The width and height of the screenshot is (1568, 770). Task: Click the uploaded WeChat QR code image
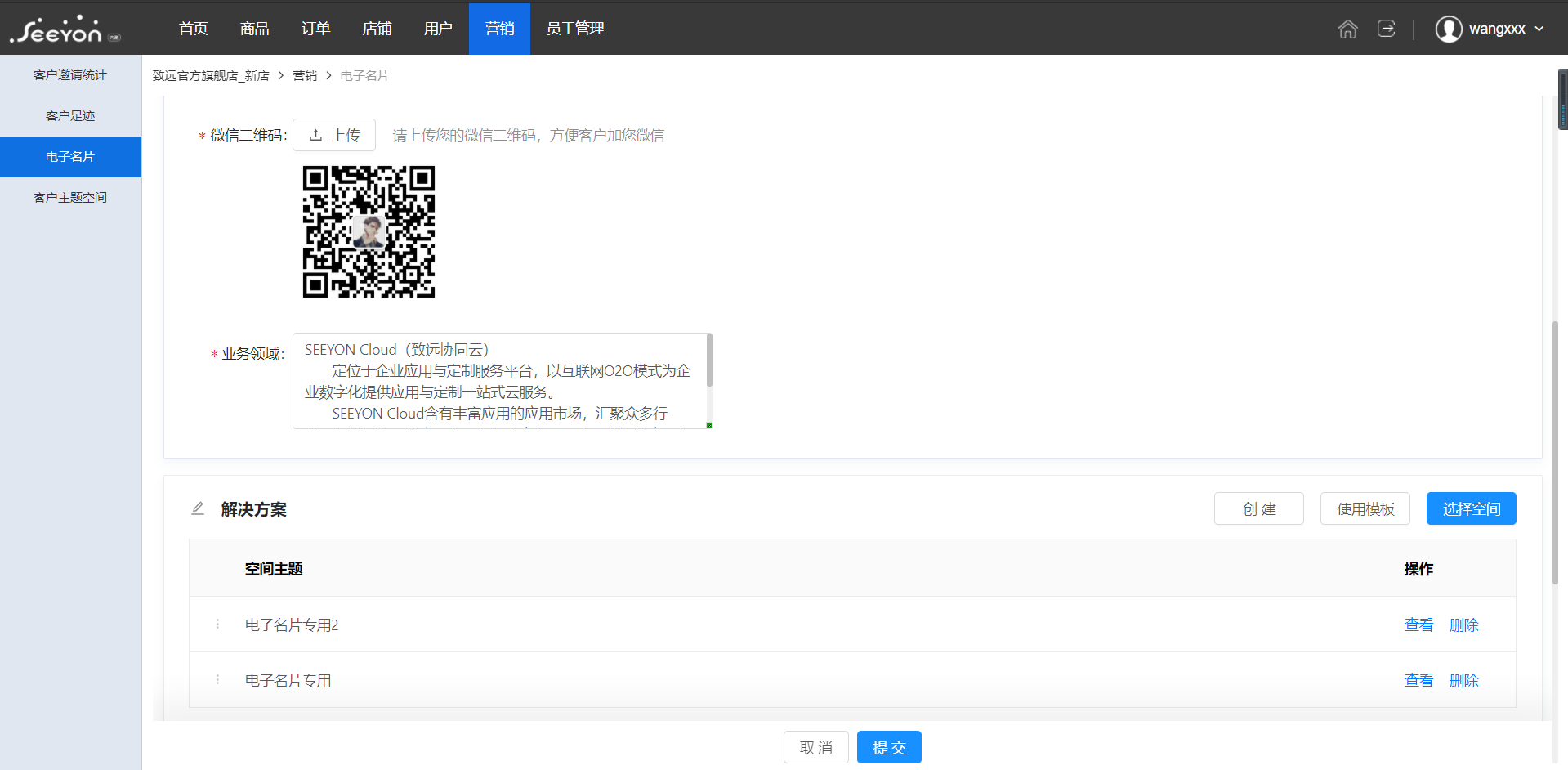tap(369, 232)
